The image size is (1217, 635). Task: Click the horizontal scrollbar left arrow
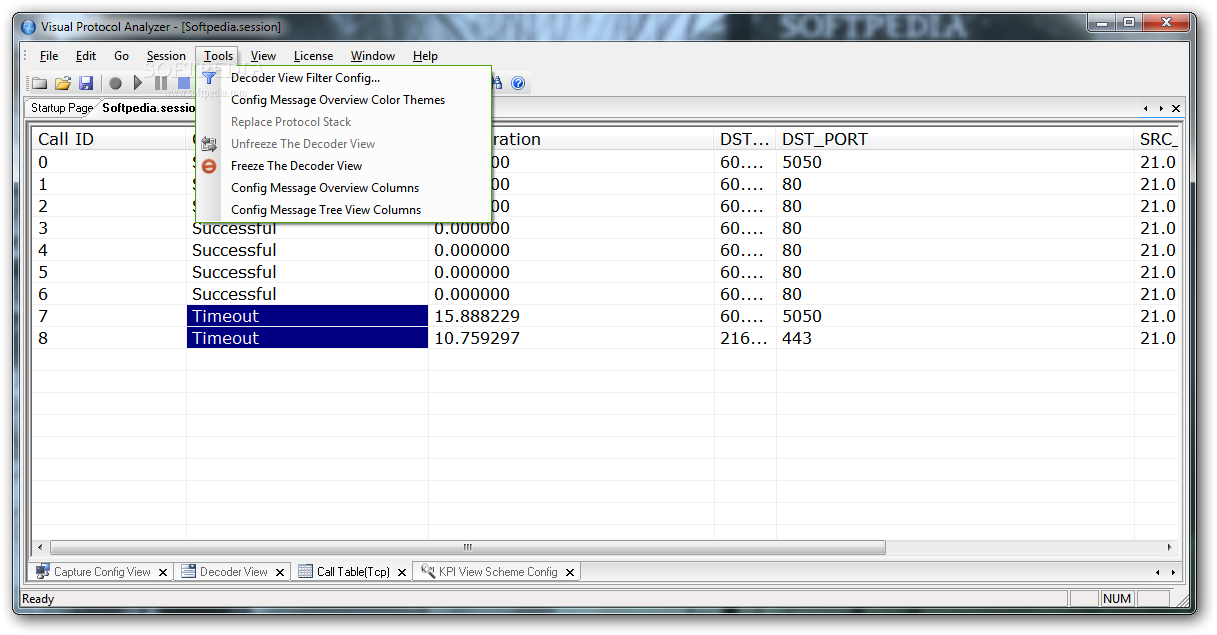(x=41, y=548)
